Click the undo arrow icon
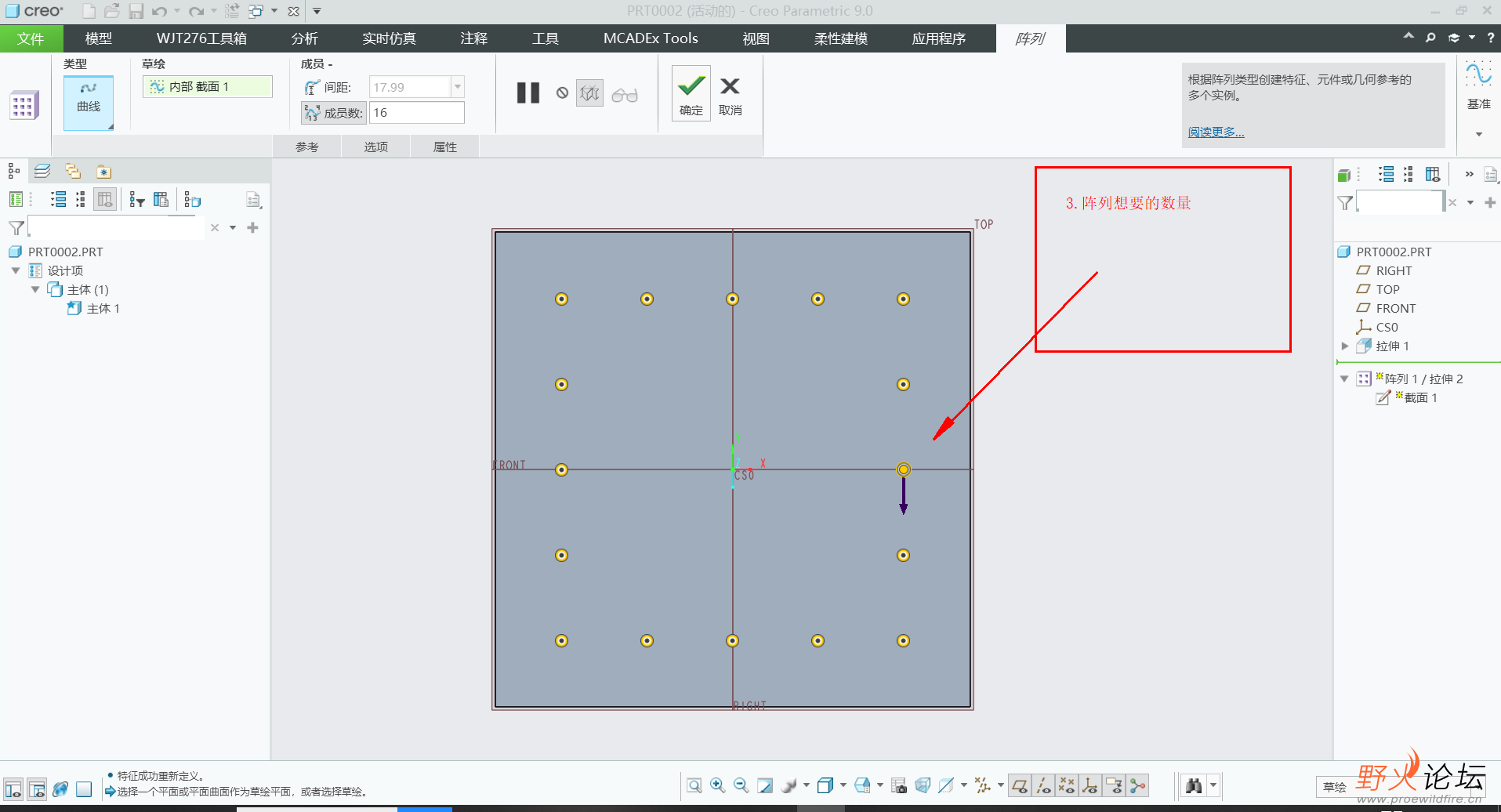 click(159, 11)
